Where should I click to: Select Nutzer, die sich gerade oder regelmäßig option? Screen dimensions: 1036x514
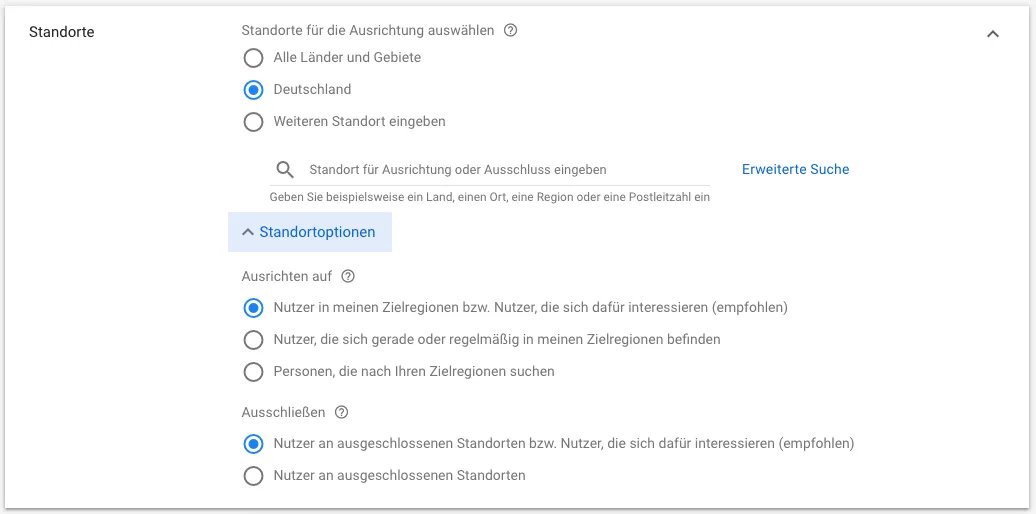[253, 340]
